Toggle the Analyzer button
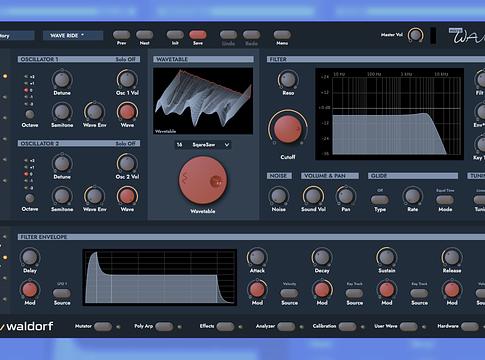Viewport: 485px width, 360px height. coord(286,326)
